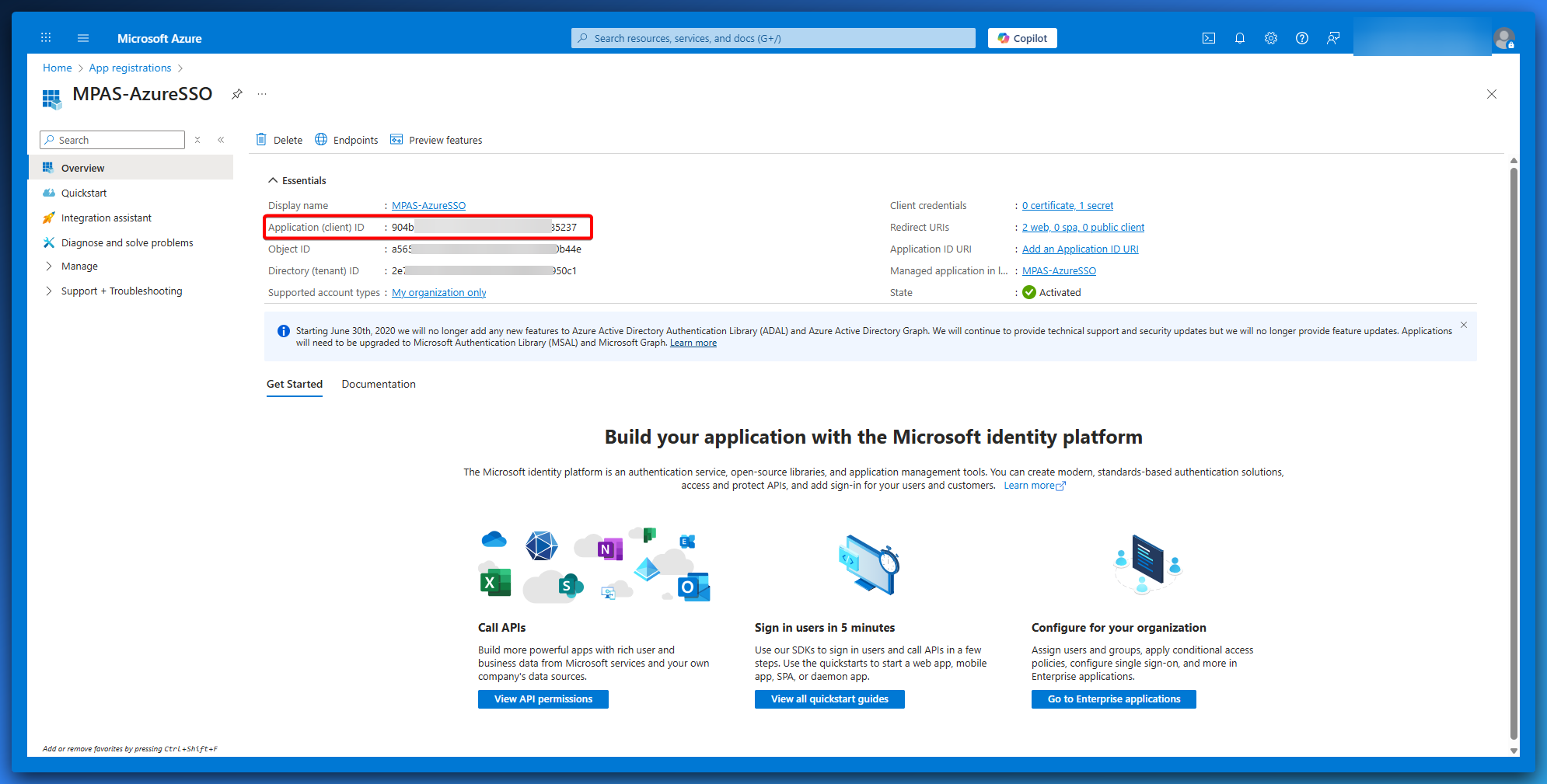Click the MPAS-AzureSSO app icon beside title
This screenshot has width=1547, height=784.
pos(51,99)
